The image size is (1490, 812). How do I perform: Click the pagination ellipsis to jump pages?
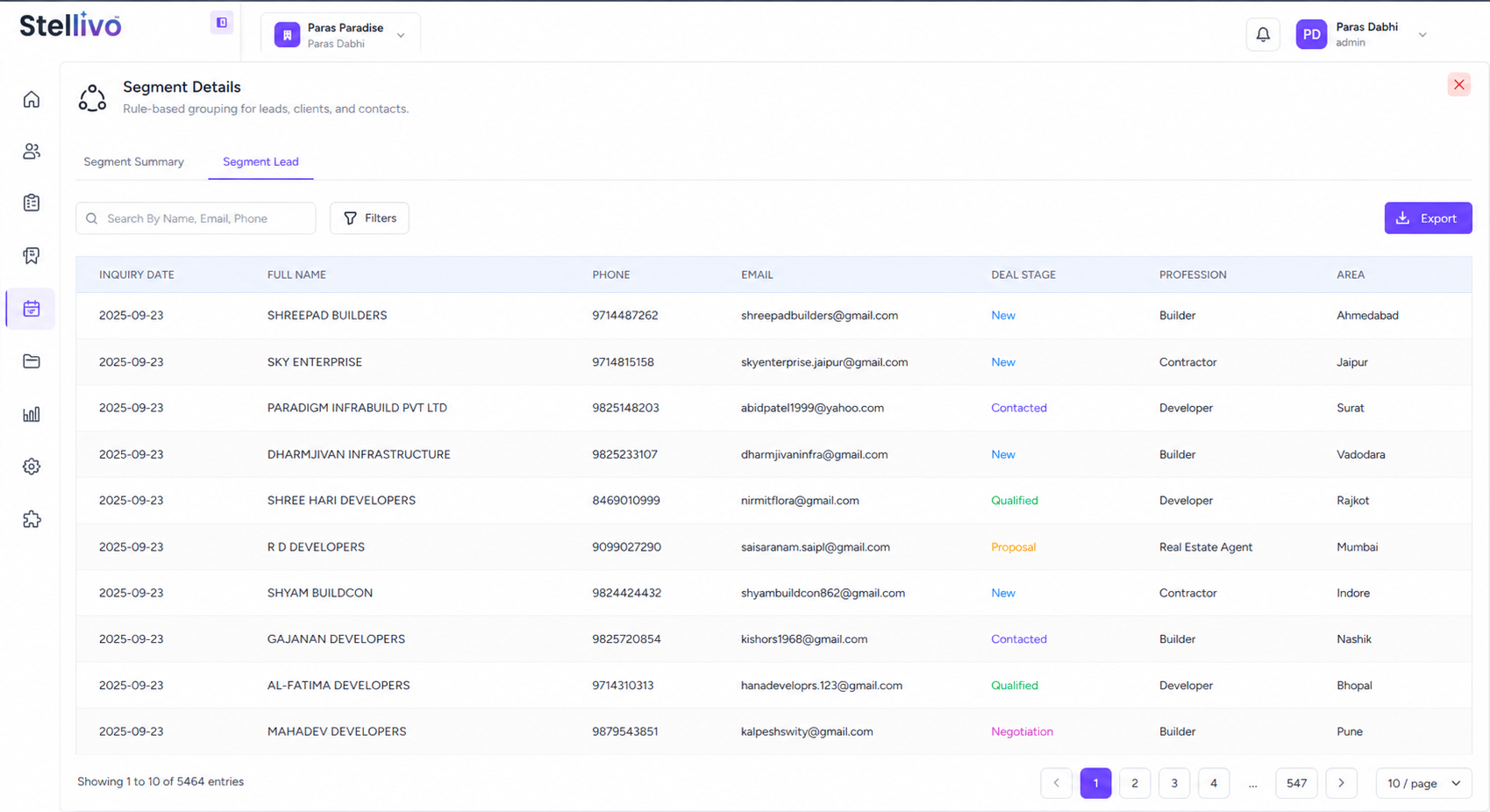1252,783
